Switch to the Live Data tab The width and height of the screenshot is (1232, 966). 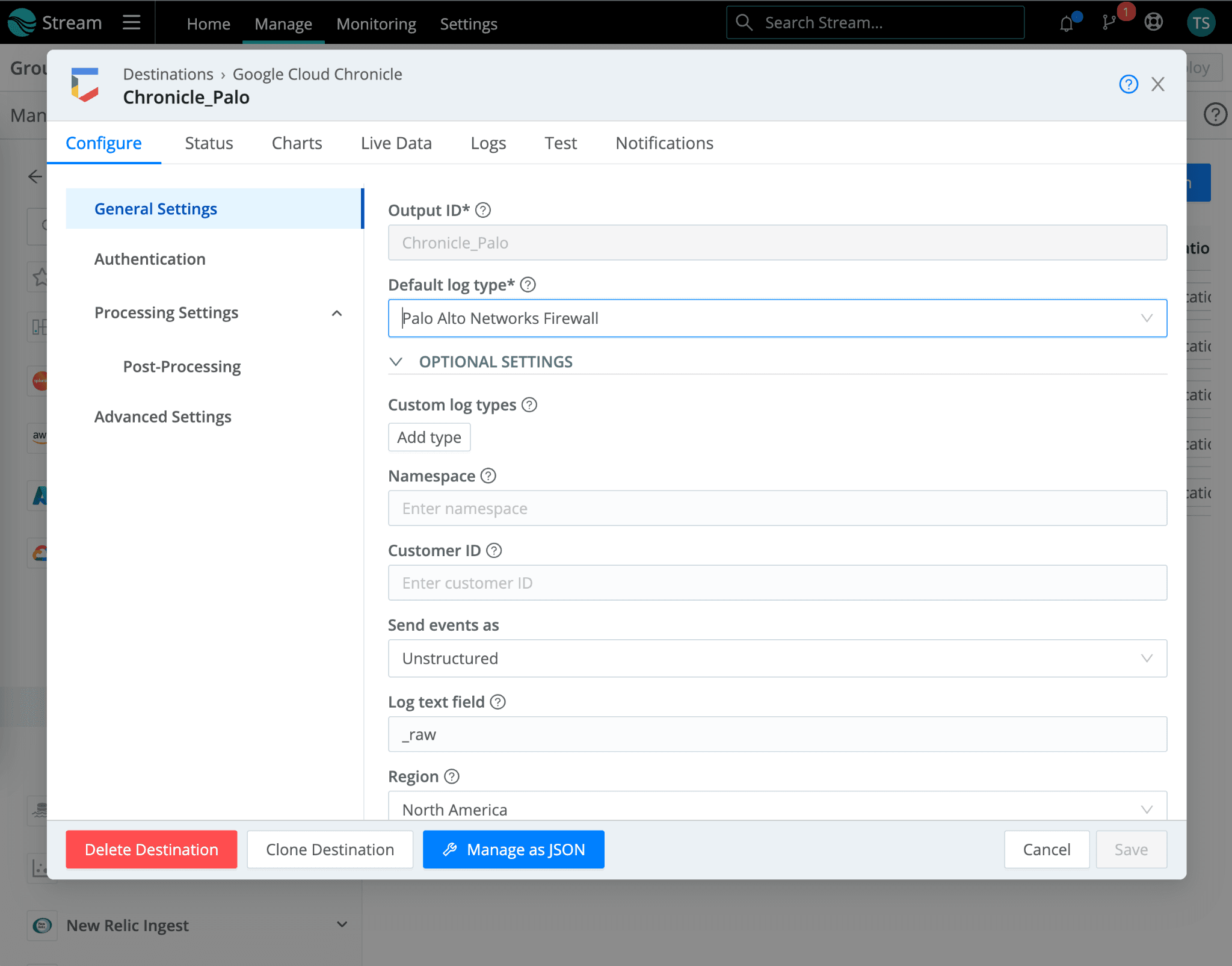pyautogui.click(x=396, y=143)
